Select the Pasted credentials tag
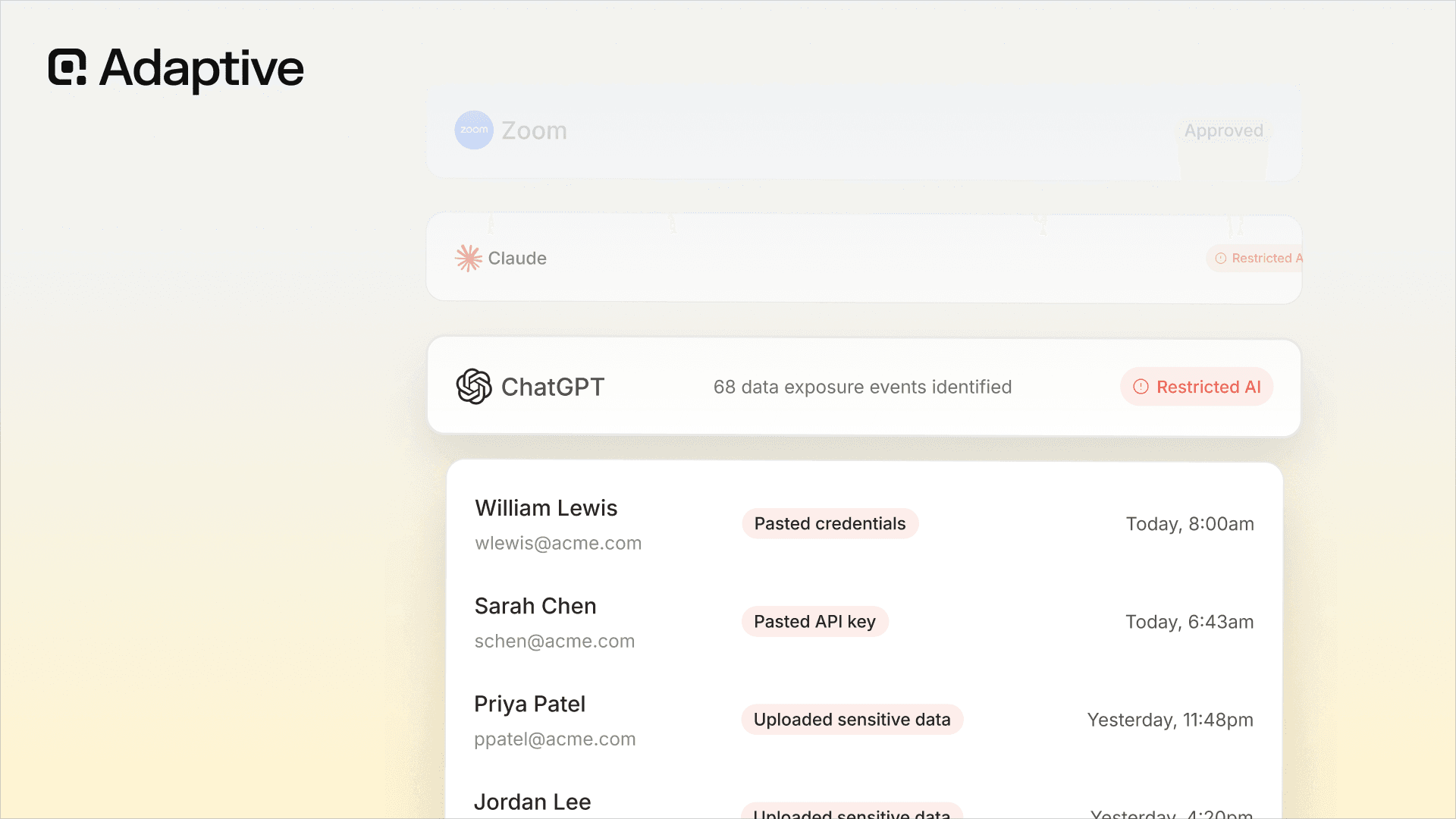 tap(830, 524)
